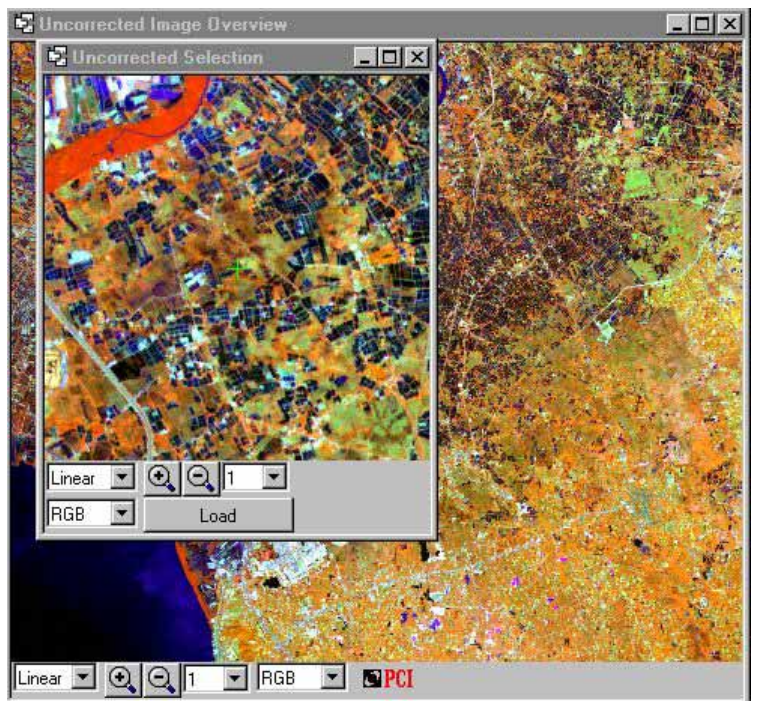Open the Linear enhancement dropdown in Selection window
Image resolution: width=757 pixels, height=706 pixels.
tap(122, 478)
